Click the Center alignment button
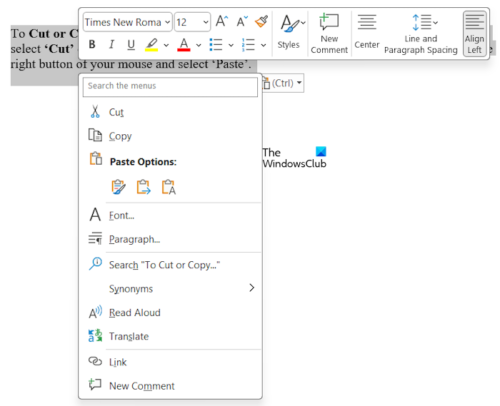 (367, 33)
